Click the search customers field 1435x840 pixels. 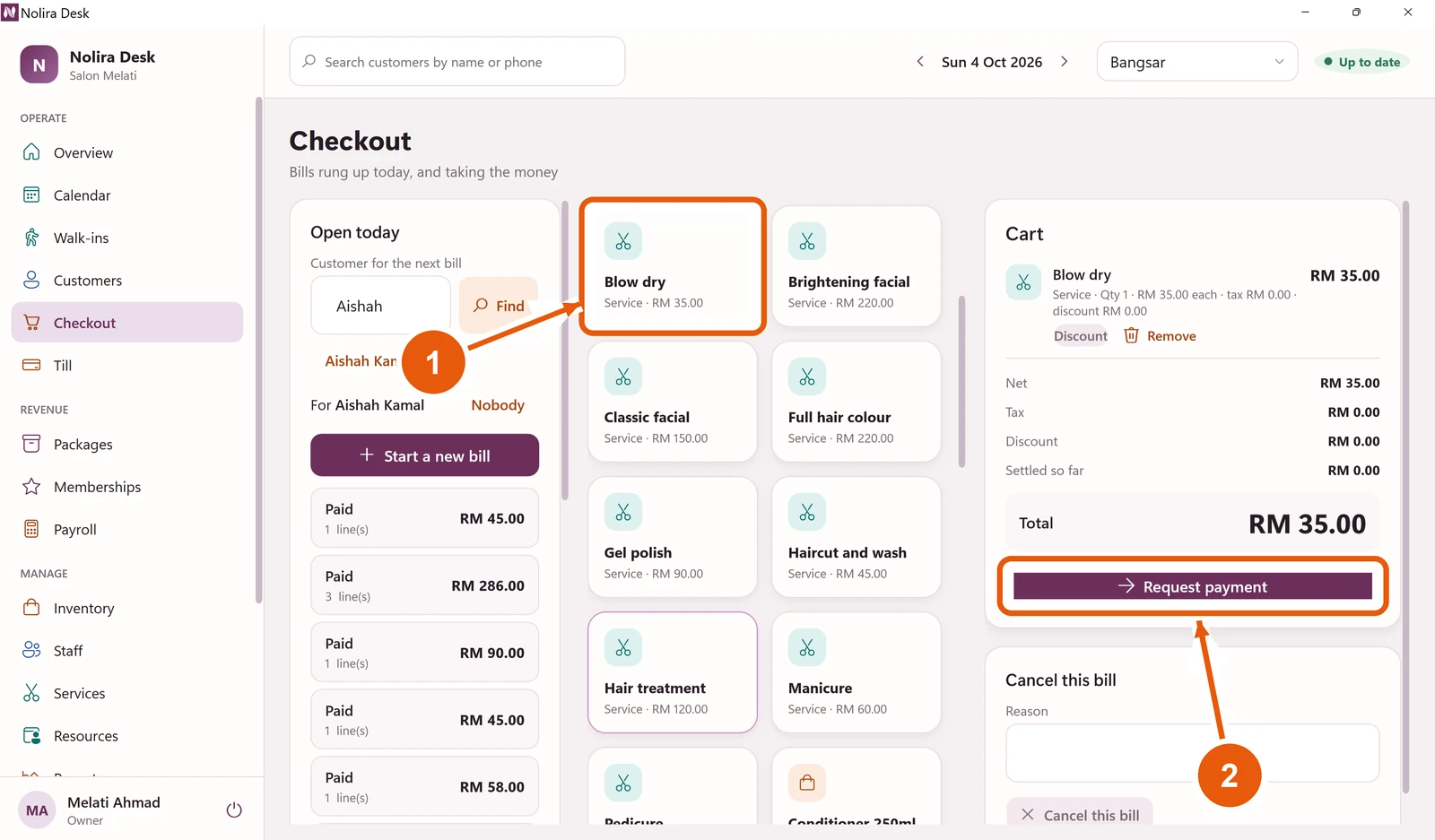click(457, 62)
